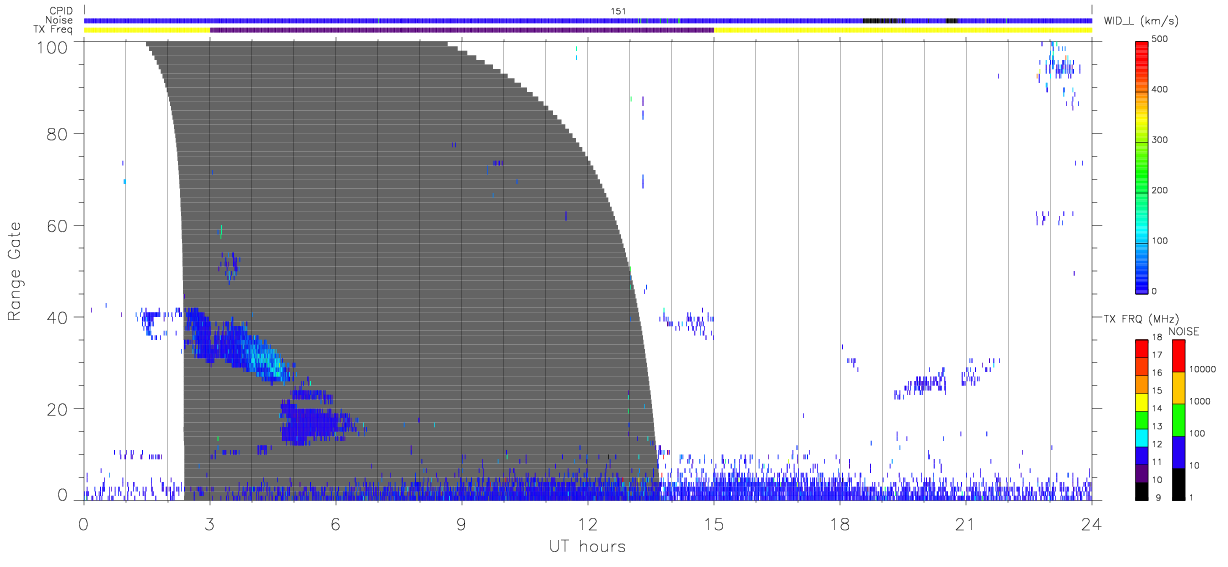This screenshot has width=1228, height=567.
Task: Click the y-axis tick label 60
Action: point(58,225)
